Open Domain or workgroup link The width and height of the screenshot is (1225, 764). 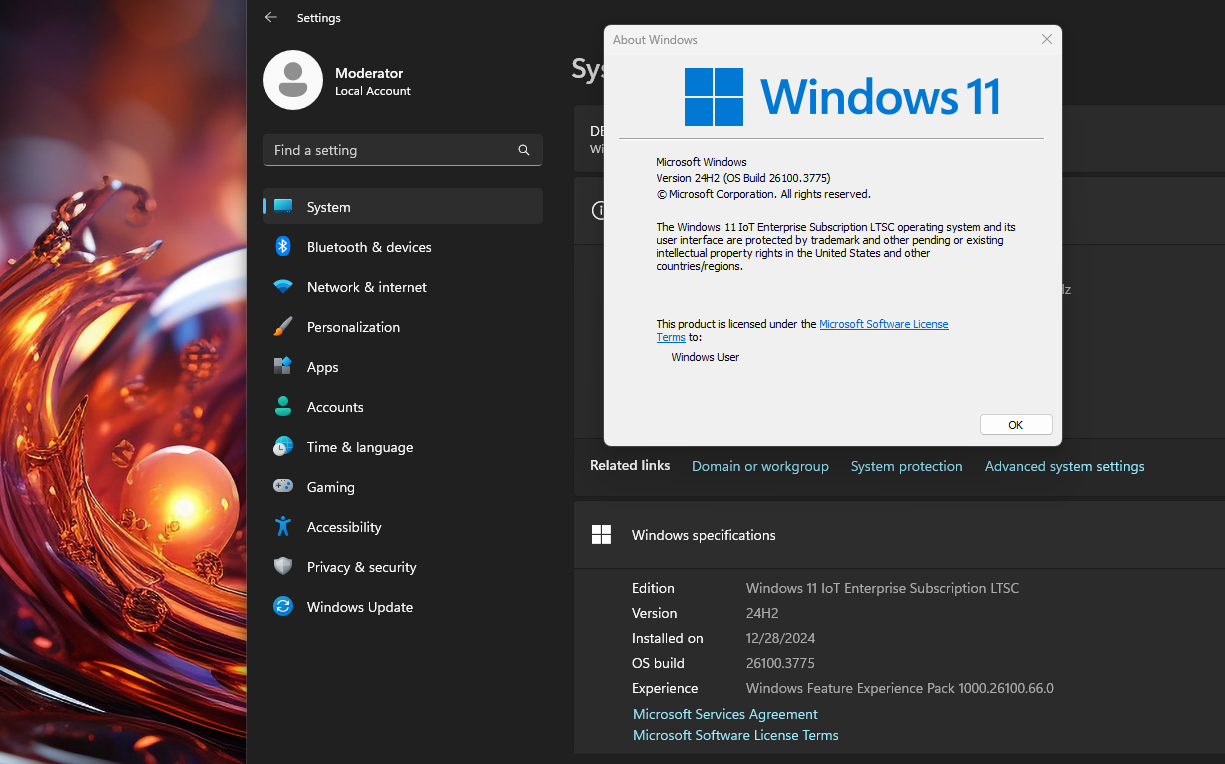[x=760, y=466]
